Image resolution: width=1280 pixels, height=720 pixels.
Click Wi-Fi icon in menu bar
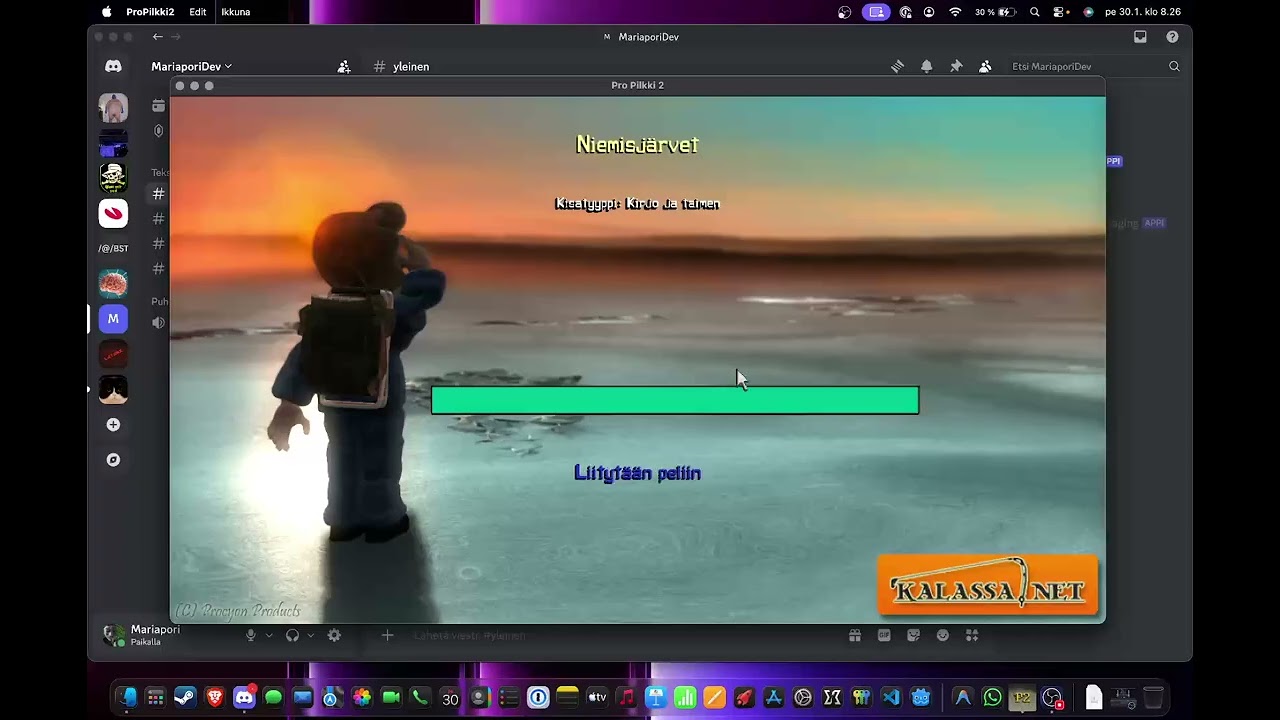(x=955, y=12)
